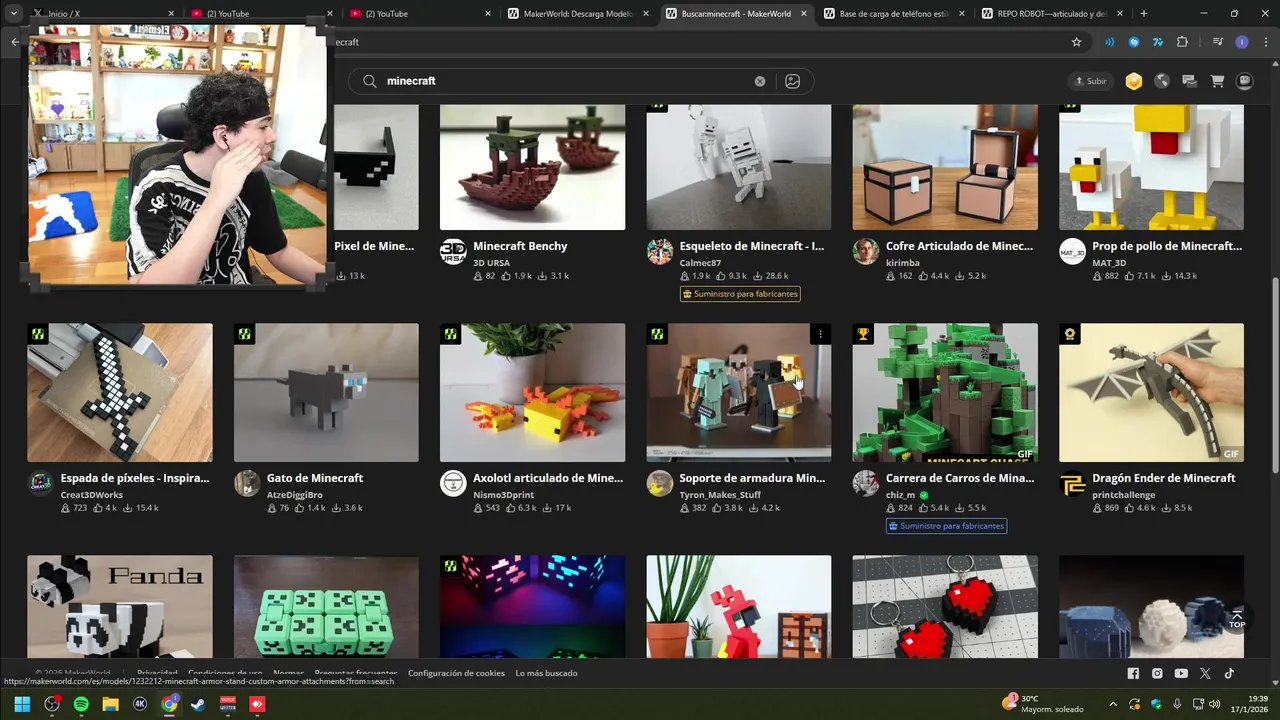The image size is (1280, 720).
Task: Click 3D URSA creator avatar
Action: tap(453, 252)
